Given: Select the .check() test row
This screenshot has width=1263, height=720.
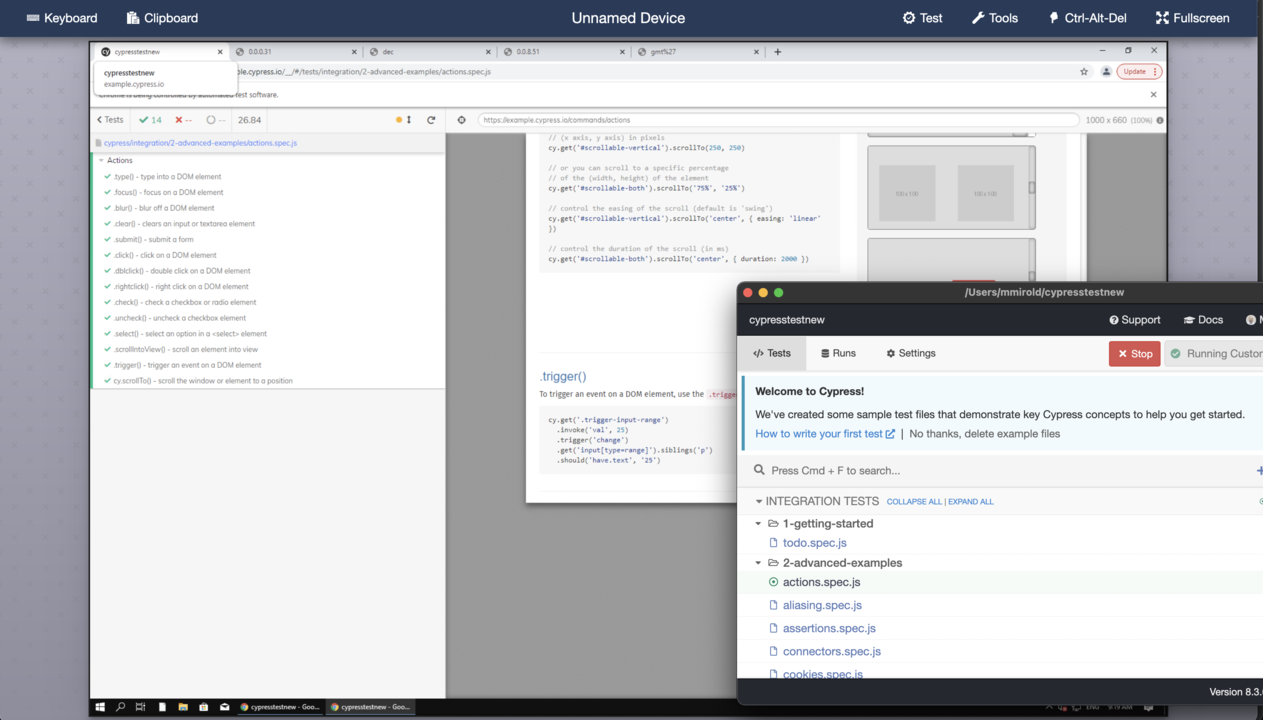Looking at the screenshot, I should click(x=268, y=302).
